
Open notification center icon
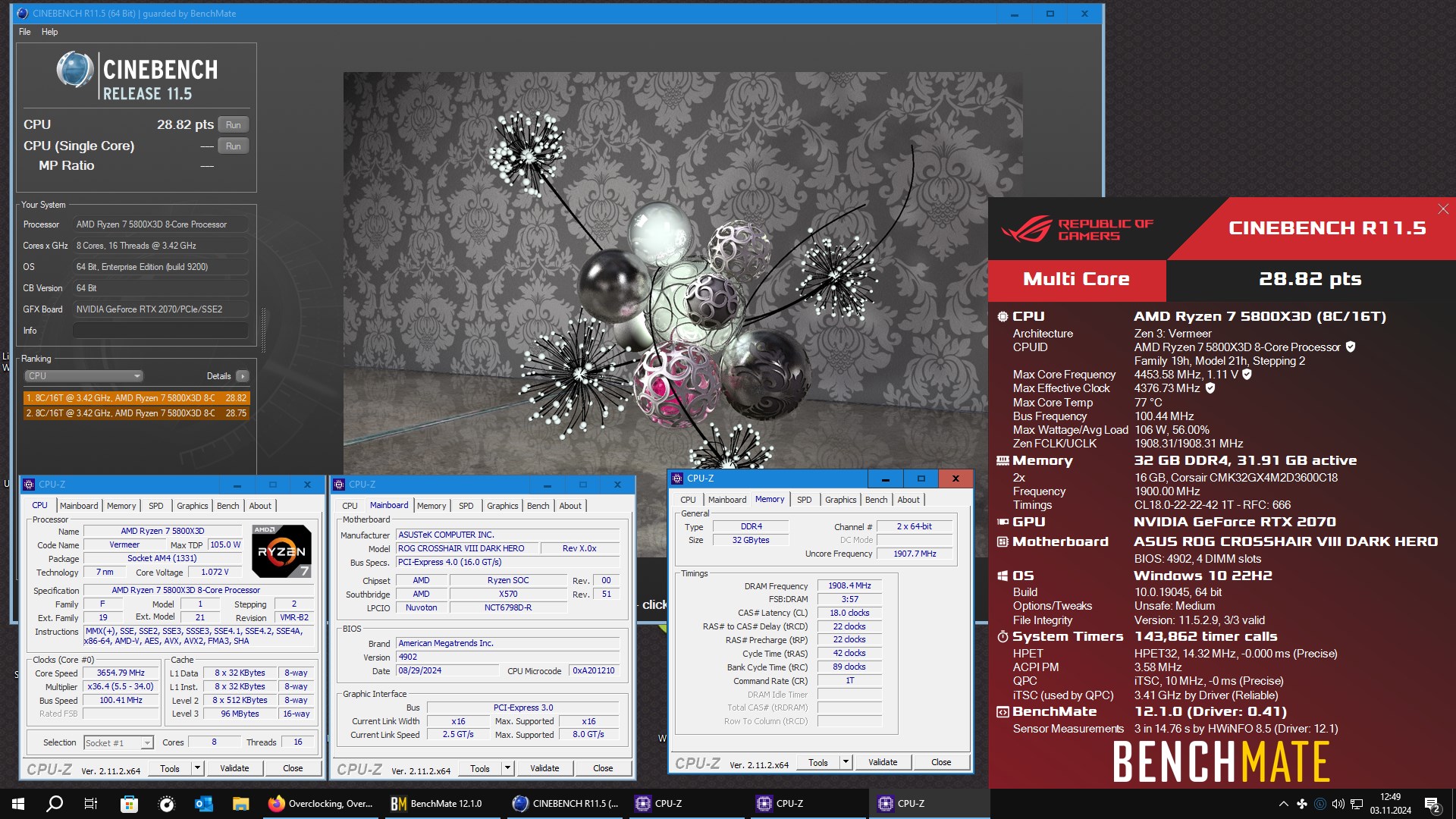click(x=1432, y=804)
